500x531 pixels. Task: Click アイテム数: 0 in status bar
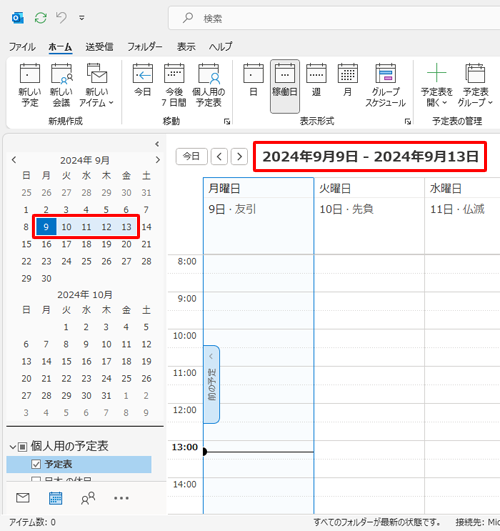[x=32, y=522]
